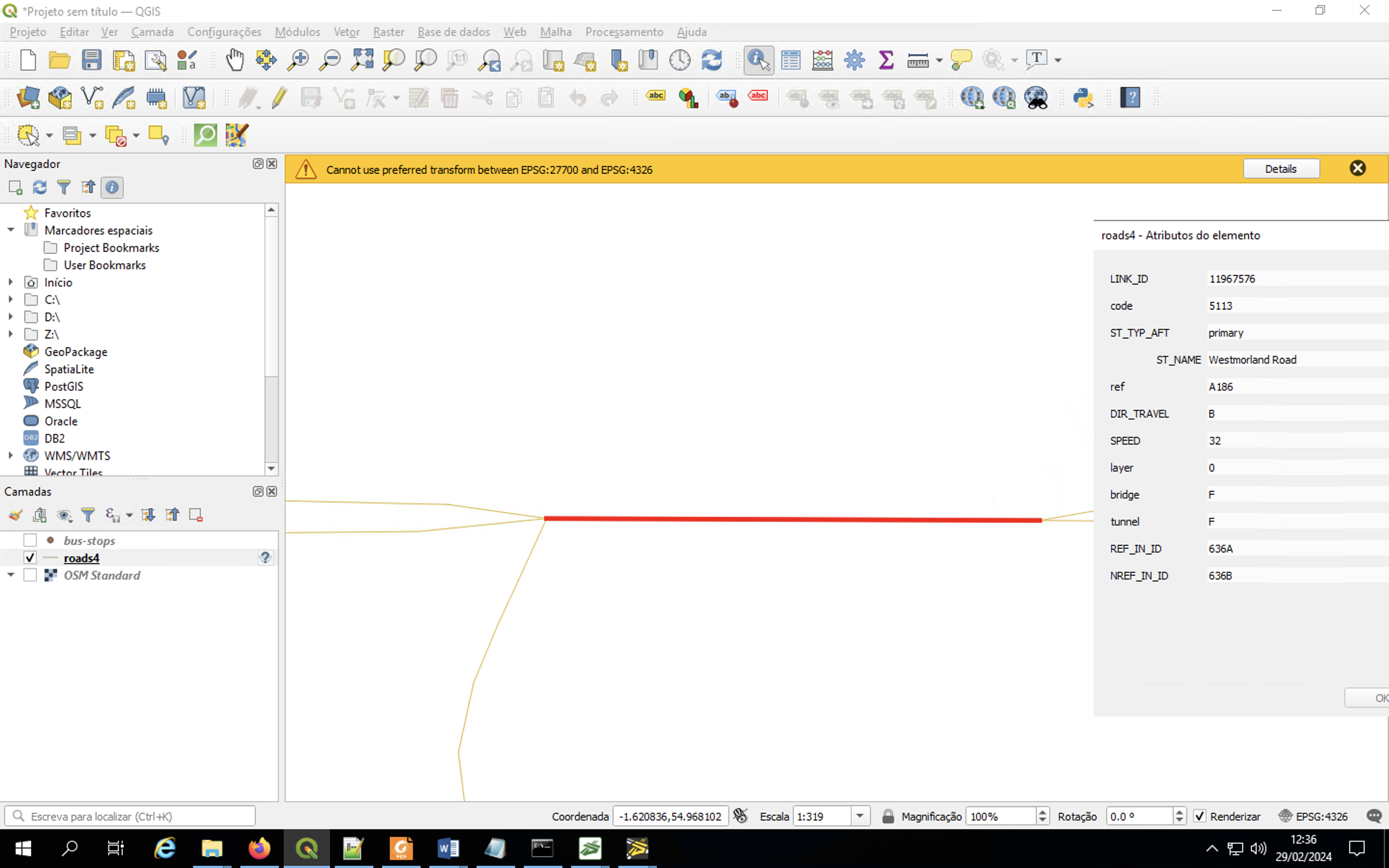Screen dimensions: 1389x868
Task: Open the Raster menu
Action: point(389,32)
